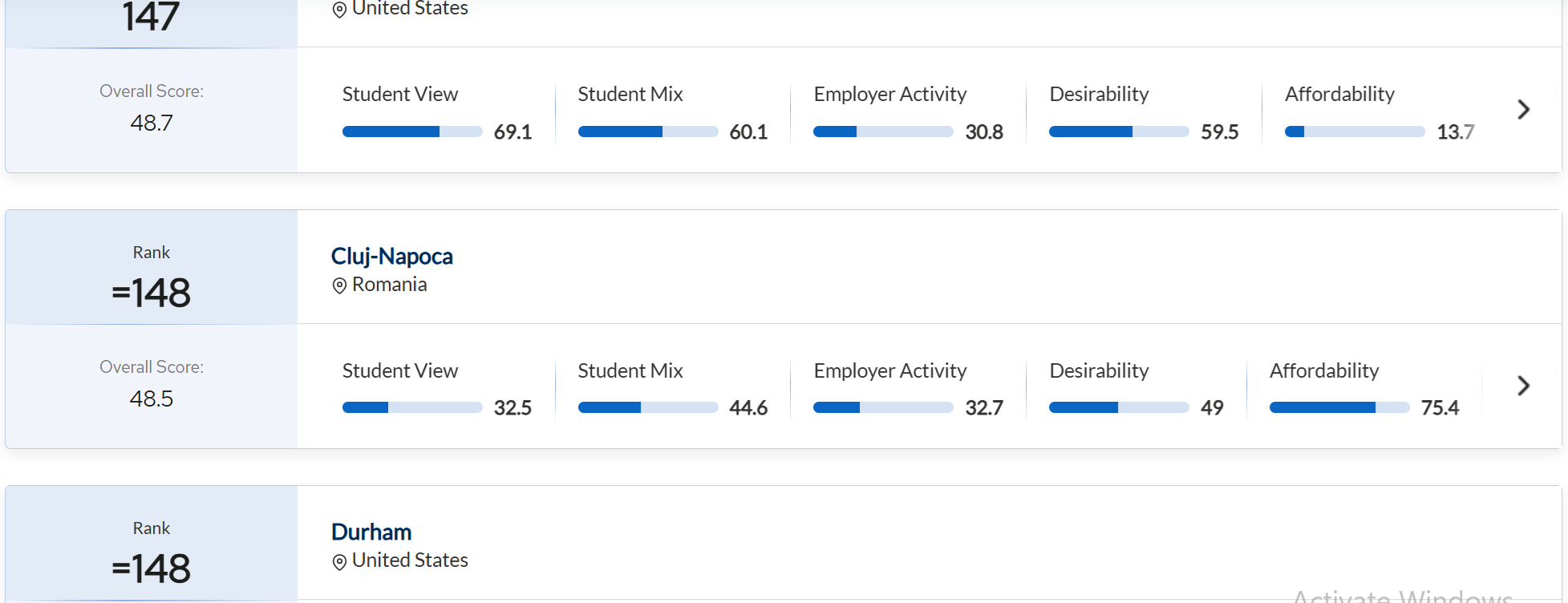Click Employer Activity bar showing 30.8
This screenshot has width=1568, height=603.
point(882,132)
